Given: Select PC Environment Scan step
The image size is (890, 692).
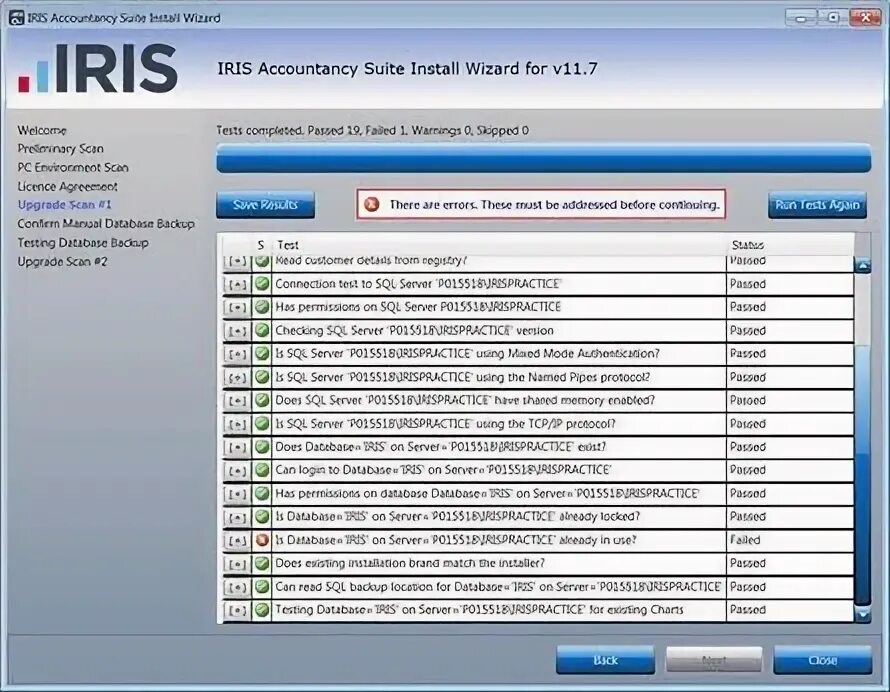Looking at the screenshot, I should 73,167.
